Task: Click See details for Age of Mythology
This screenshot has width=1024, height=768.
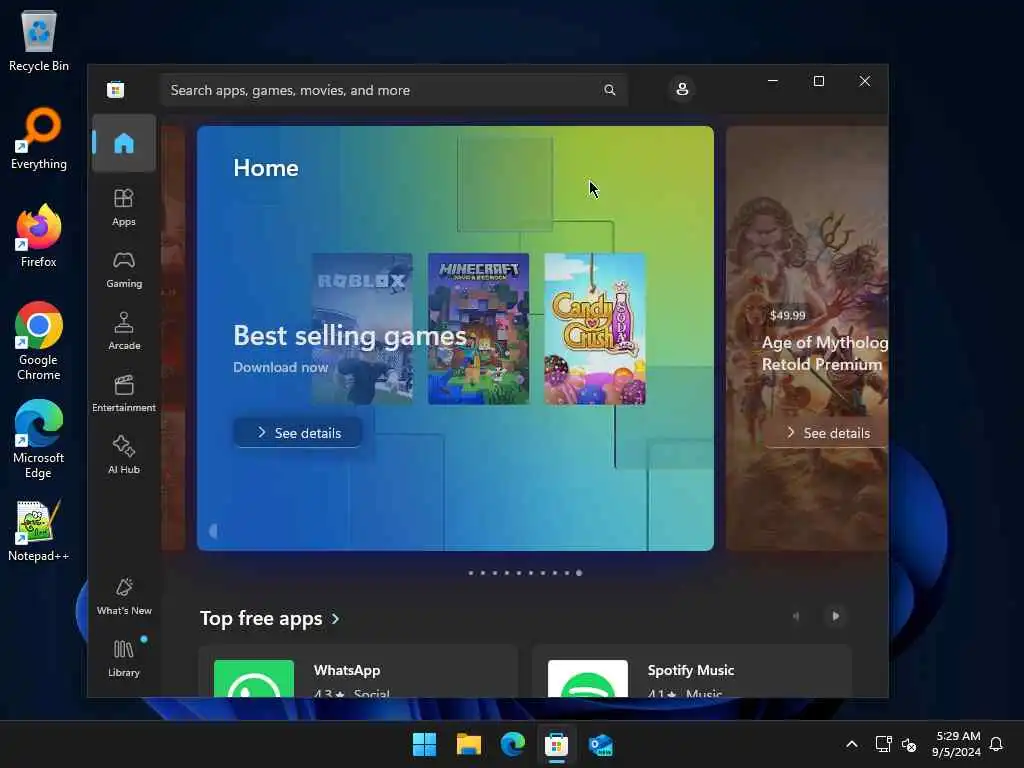Action: click(827, 432)
